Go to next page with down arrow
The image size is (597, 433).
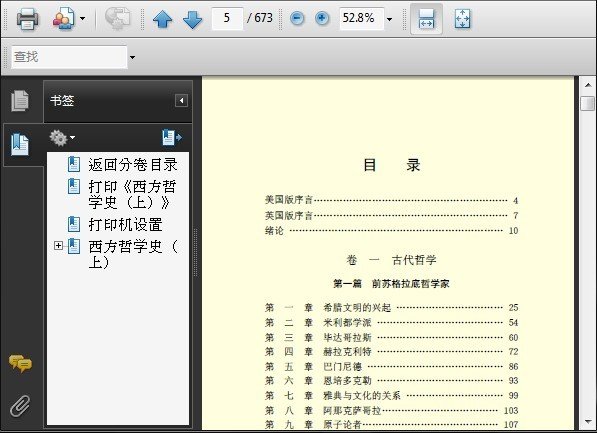tap(192, 19)
